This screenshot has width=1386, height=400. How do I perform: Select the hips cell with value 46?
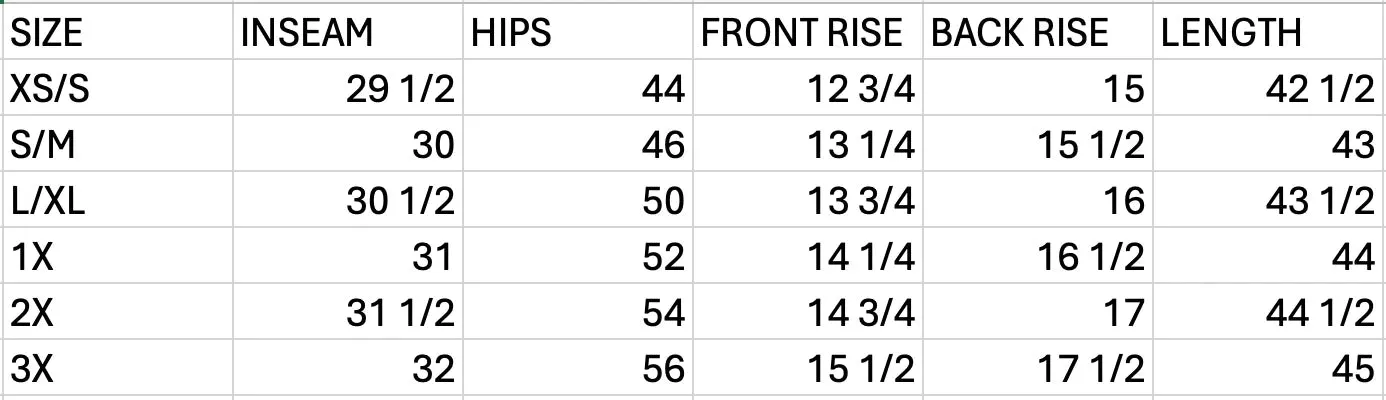(x=579, y=145)
